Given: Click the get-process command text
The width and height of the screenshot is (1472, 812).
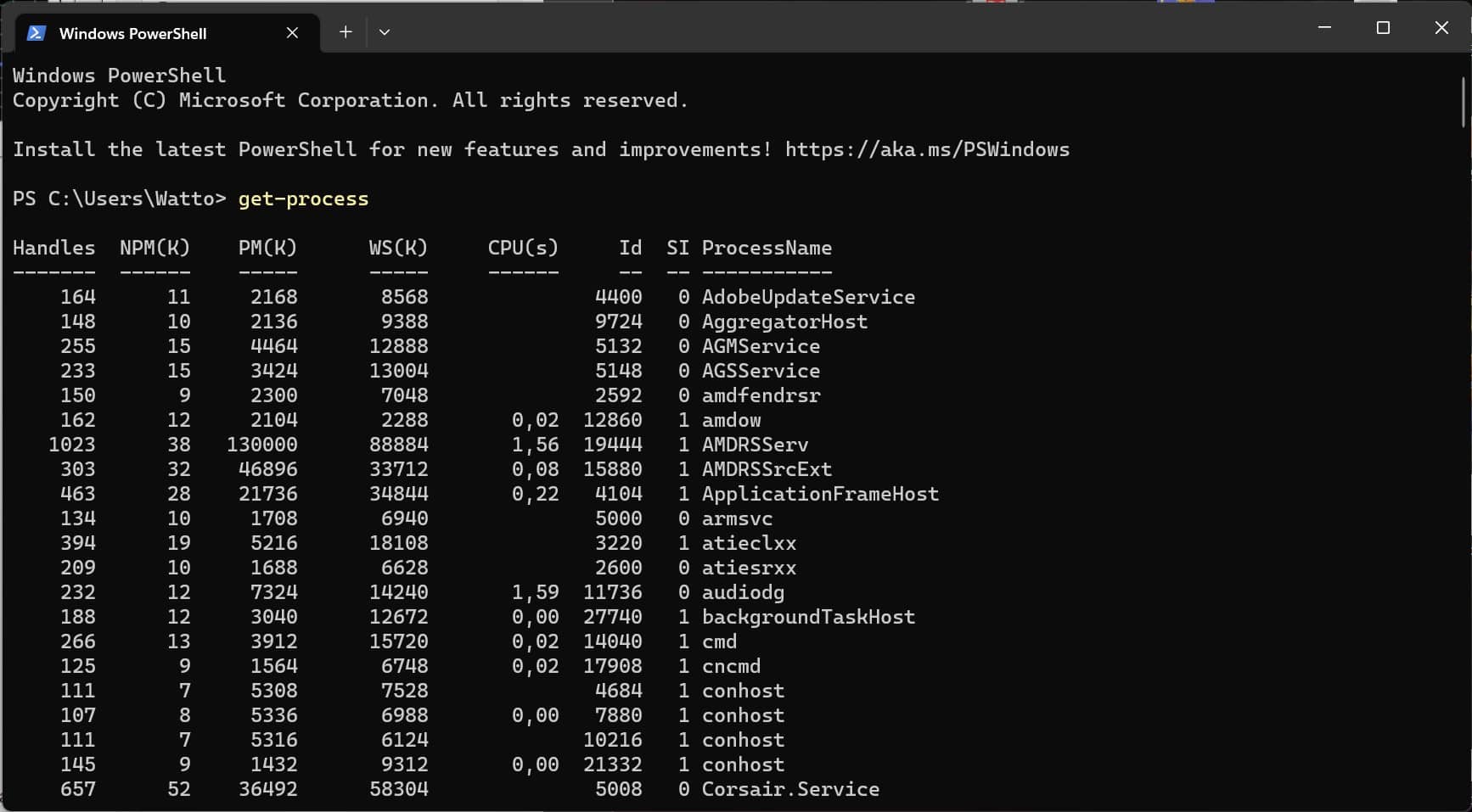Looking at the screenshot, I should (x=303, y=199).
